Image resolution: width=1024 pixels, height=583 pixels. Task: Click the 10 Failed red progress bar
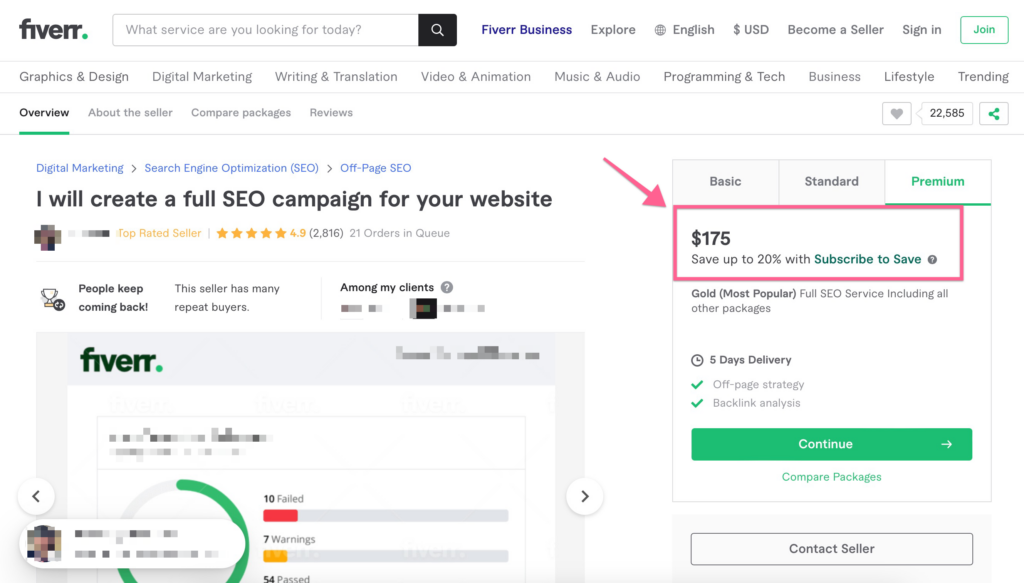(280, 516)
